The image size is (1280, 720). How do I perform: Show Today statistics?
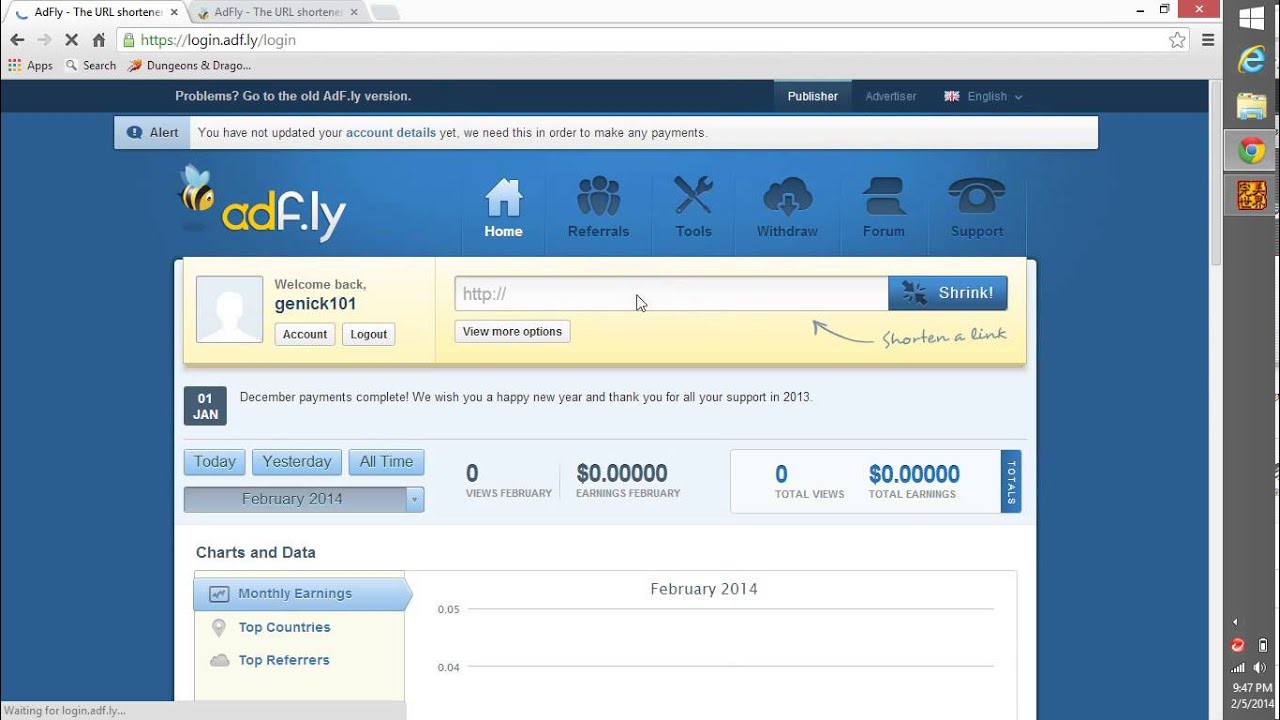pos(215,461)
